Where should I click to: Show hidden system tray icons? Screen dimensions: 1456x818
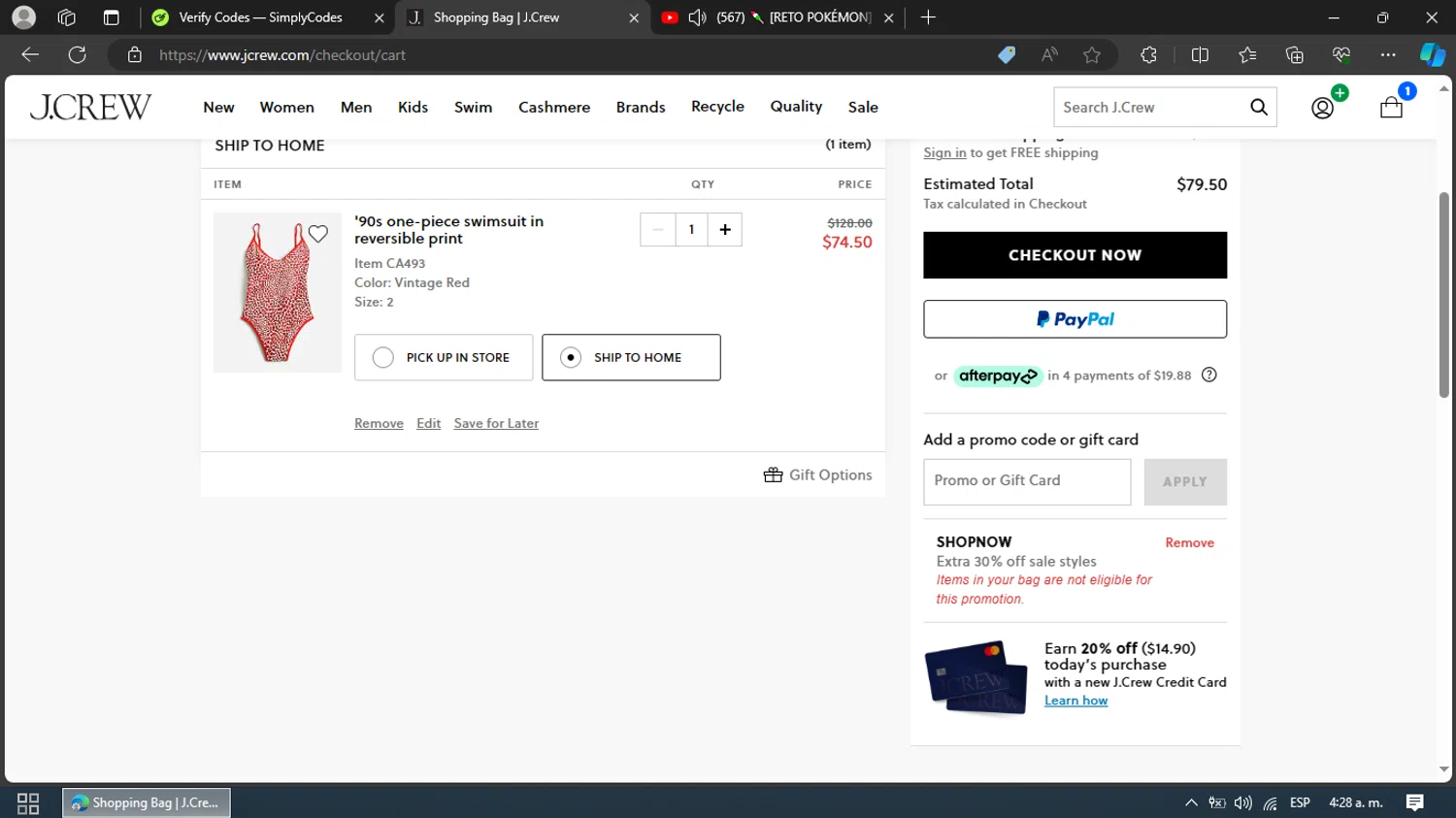(1191, 802)
